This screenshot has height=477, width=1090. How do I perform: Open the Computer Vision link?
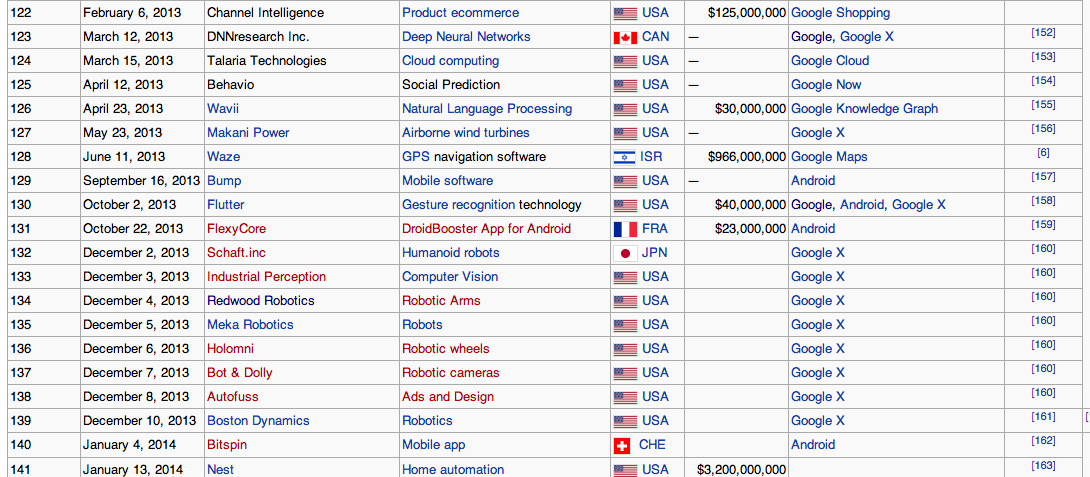click(x=450, y=277)
